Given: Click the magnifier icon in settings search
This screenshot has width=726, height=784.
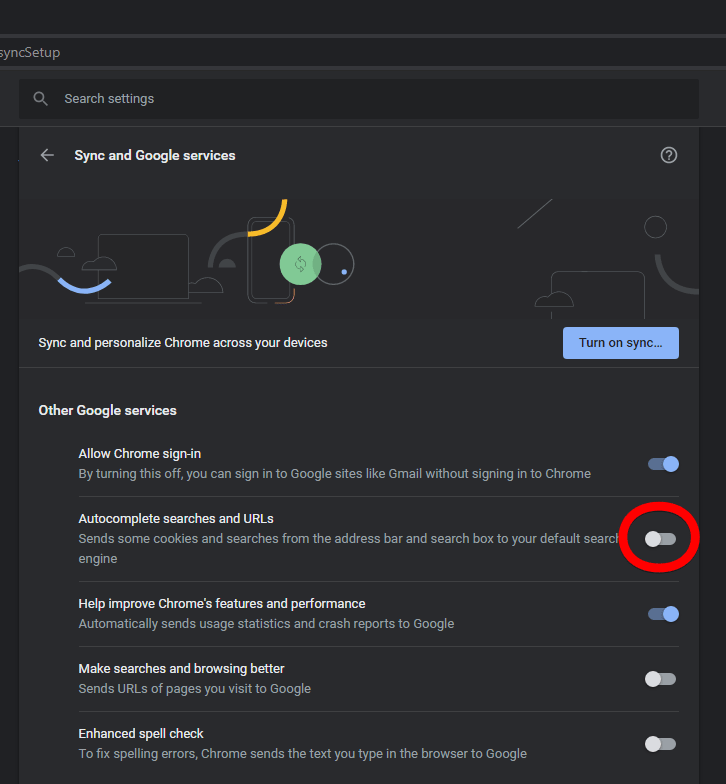Looking at the screenshot, I should tap(40, 98).
